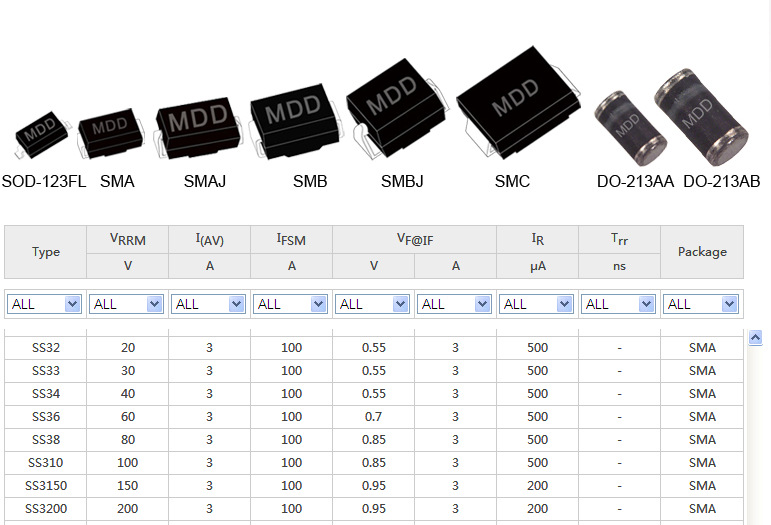Select the SS32 type cell

(46, 348)
